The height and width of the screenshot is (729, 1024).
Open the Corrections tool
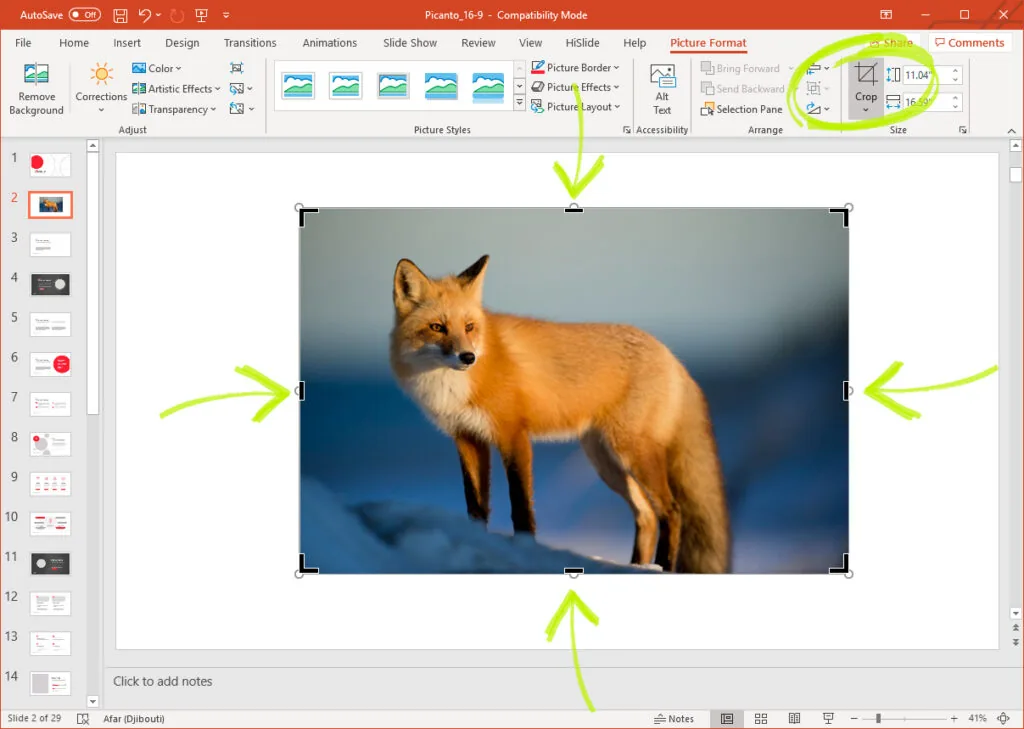(101, 89)
